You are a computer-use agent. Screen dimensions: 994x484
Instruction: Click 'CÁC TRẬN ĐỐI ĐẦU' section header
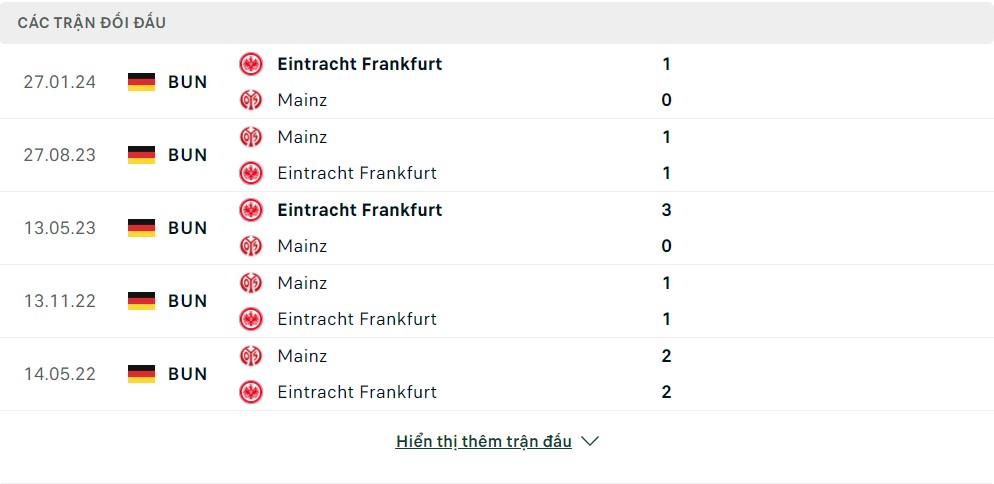click(92, 22)
